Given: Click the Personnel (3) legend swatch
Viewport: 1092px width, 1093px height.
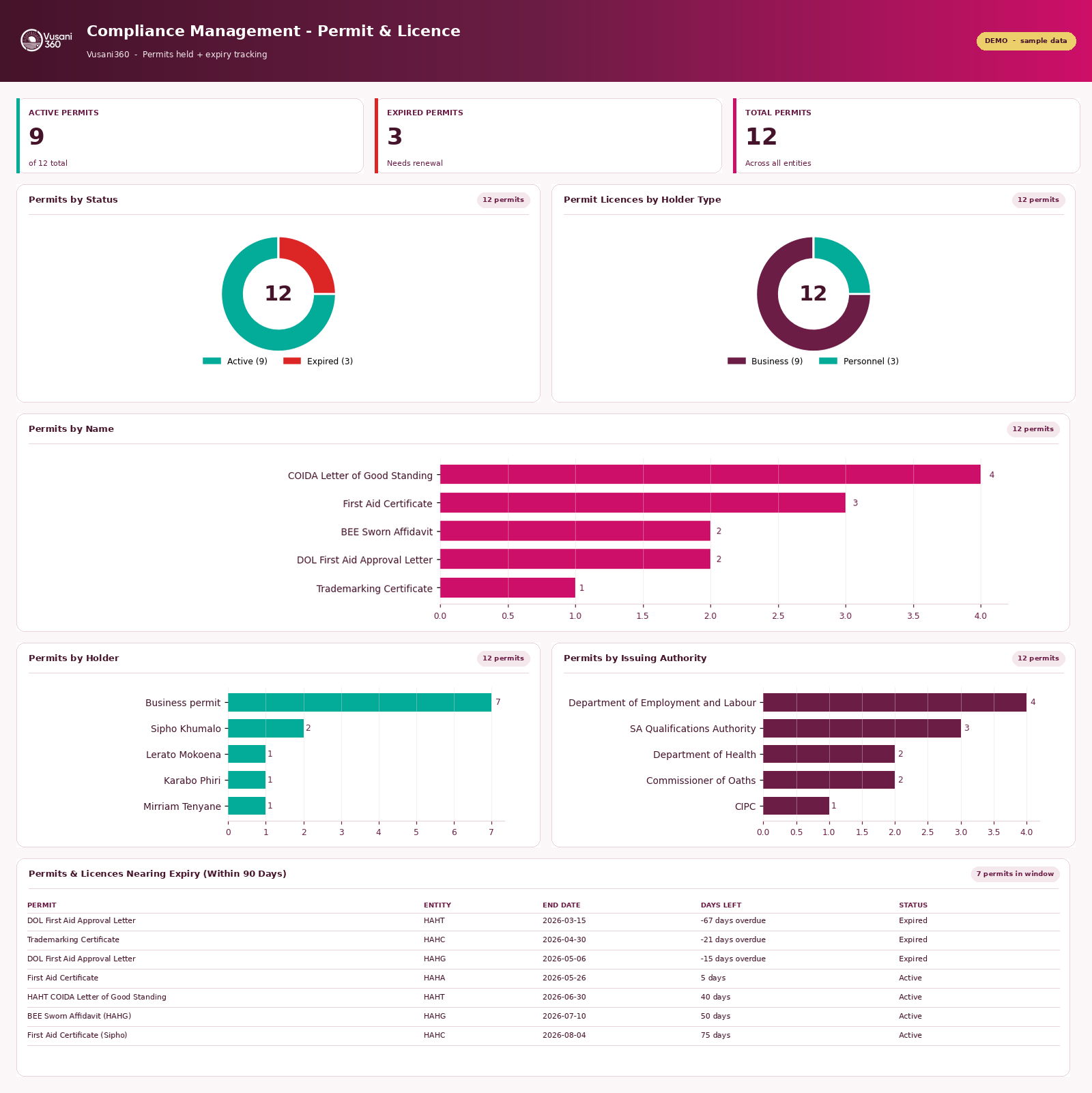Looking at the screenshot, I should pyautogui.click(x=828, y=361).
